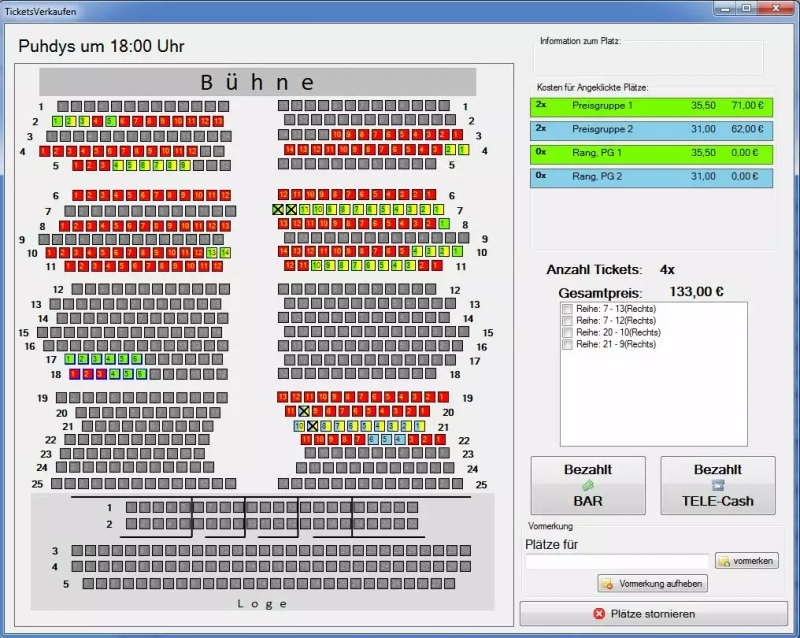Click the Bezahlt TELE-Cash payment button

(x=717, y=485)
